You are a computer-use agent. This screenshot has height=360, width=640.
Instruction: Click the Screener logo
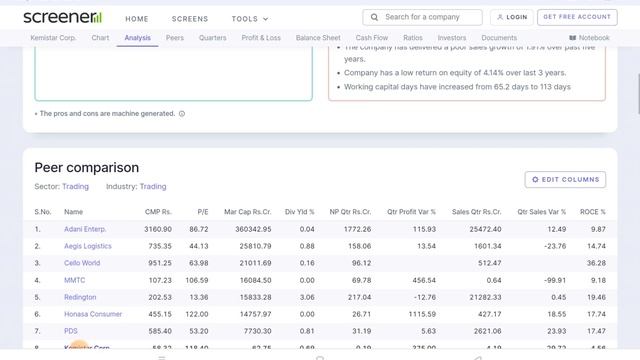pyautogui.click(x=62, y=17)
